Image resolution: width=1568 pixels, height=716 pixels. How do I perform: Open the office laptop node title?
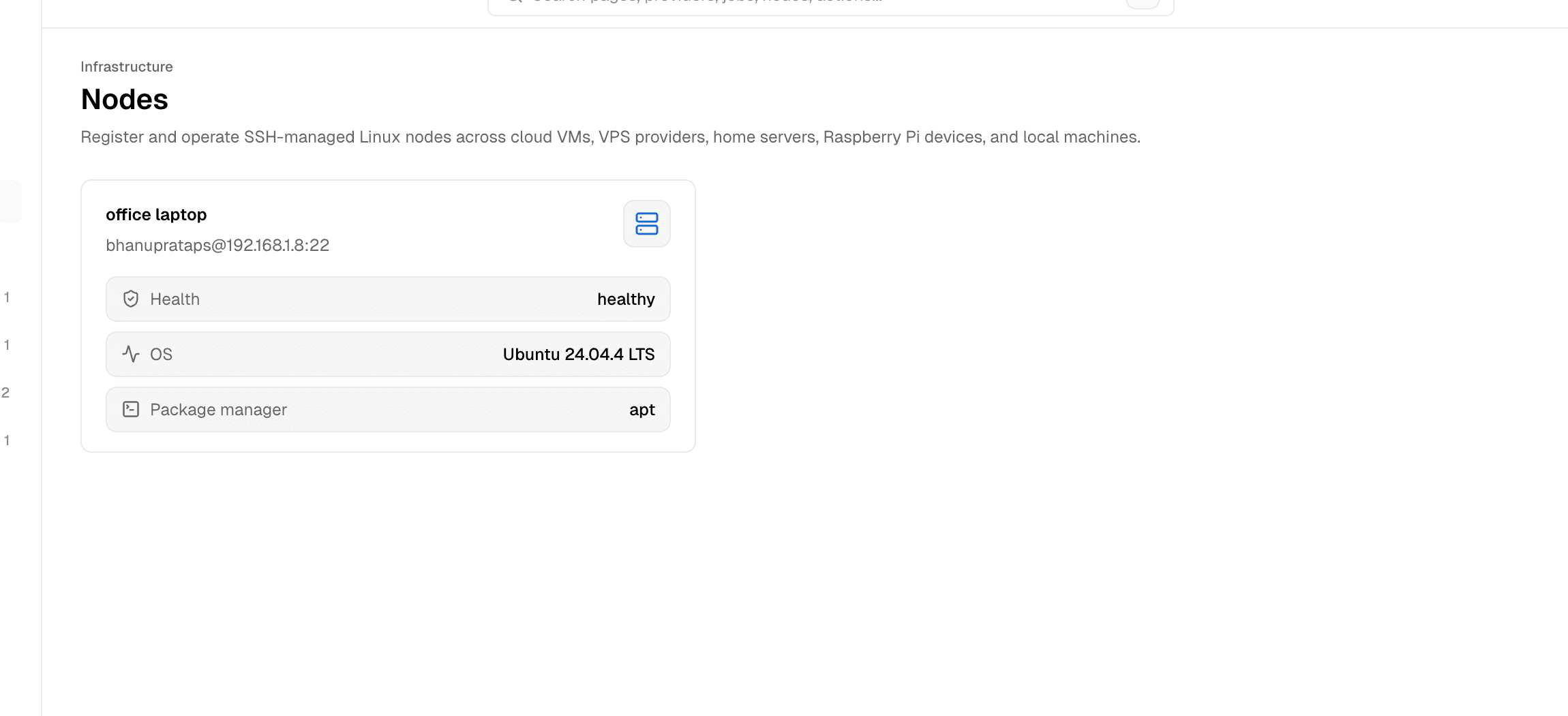coord(156,215)
